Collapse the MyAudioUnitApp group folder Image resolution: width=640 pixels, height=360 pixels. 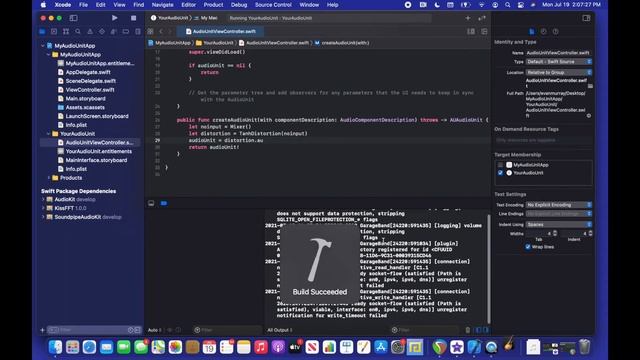coord(49,54)
